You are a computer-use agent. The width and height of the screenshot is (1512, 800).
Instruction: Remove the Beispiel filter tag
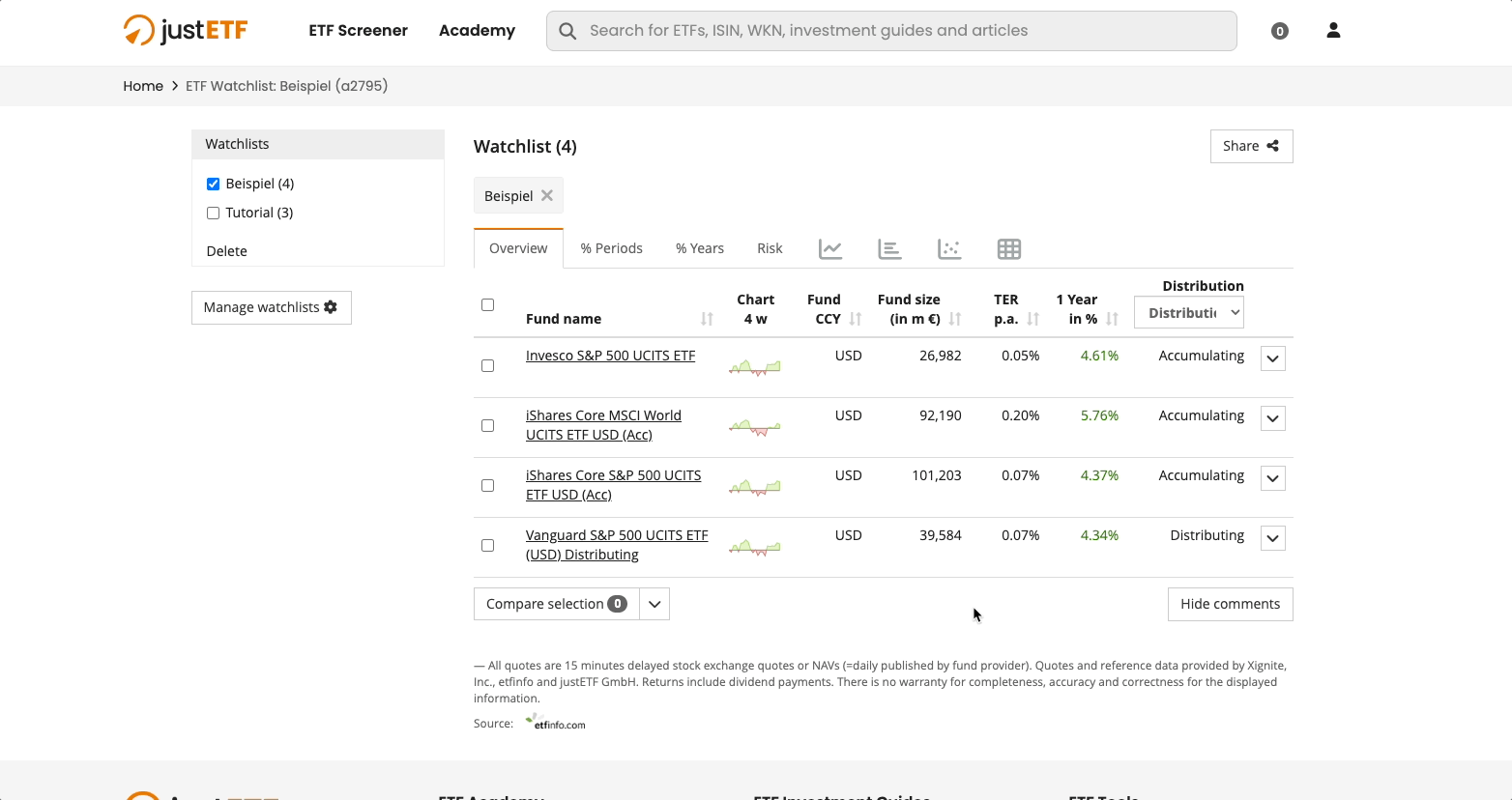click(x=547, y=195)
